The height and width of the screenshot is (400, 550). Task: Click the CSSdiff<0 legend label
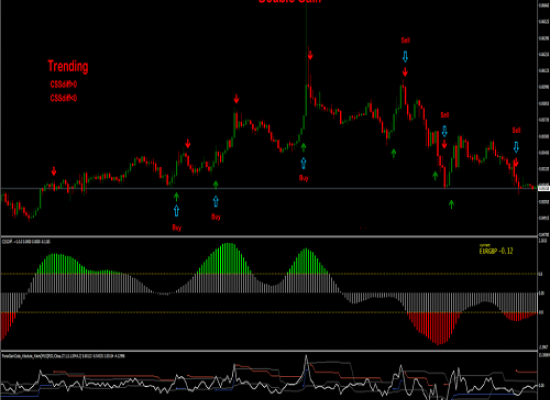pyautogui.click(x=63, y=98)
